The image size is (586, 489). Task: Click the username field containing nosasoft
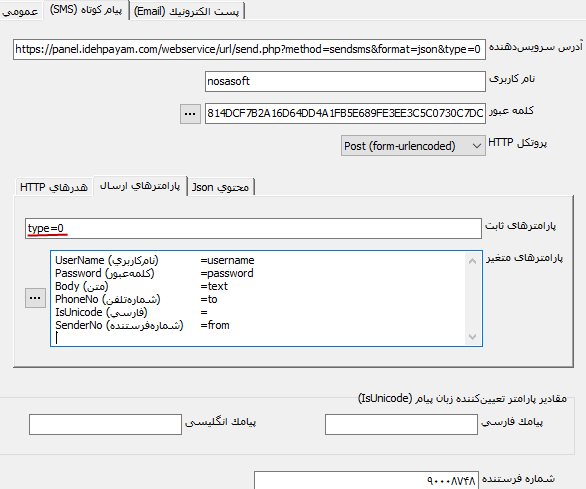tap(345, 81)
